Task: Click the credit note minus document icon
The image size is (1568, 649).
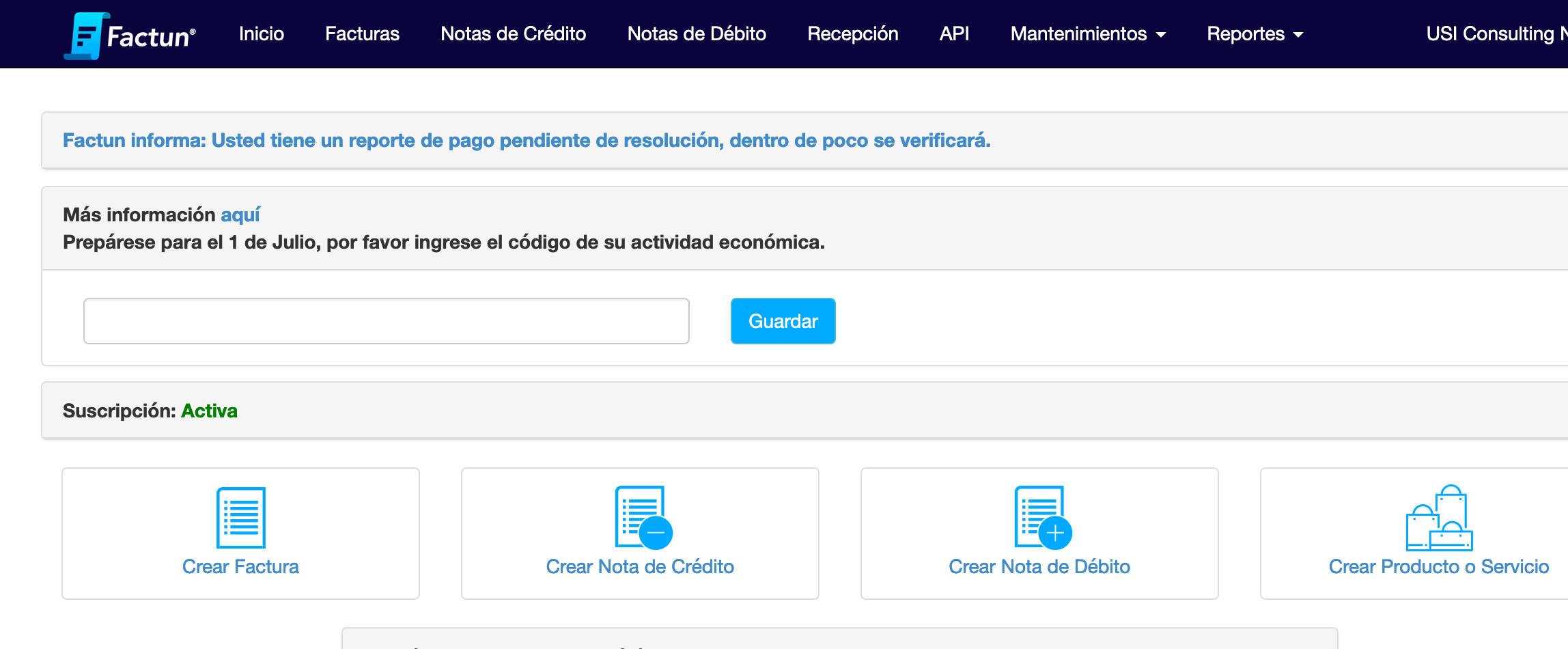Action: 643,517
